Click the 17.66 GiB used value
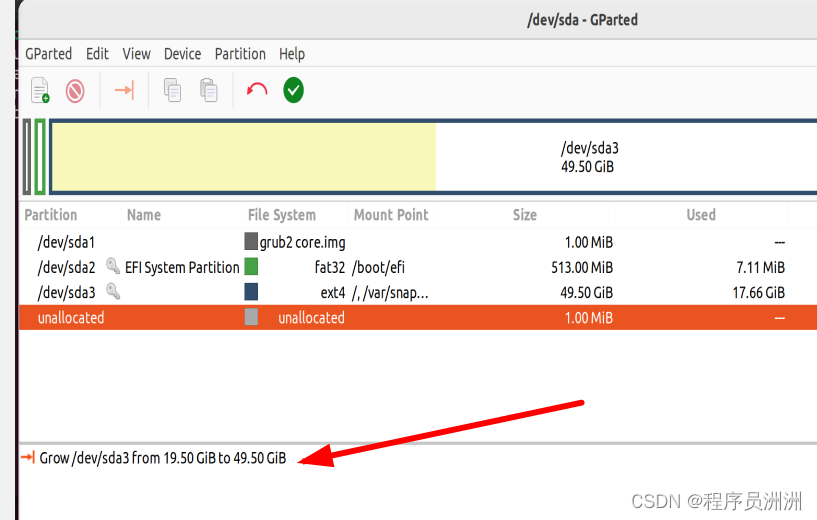Viewport: 817px width, 520px height. [758, 292]
